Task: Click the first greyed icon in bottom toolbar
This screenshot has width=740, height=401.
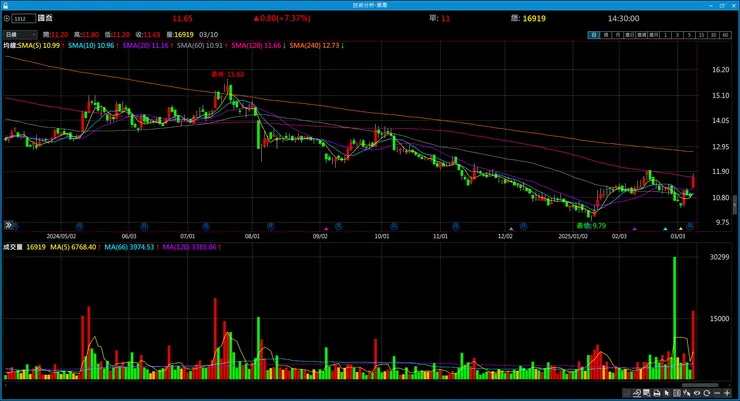Action: point(626,393)
